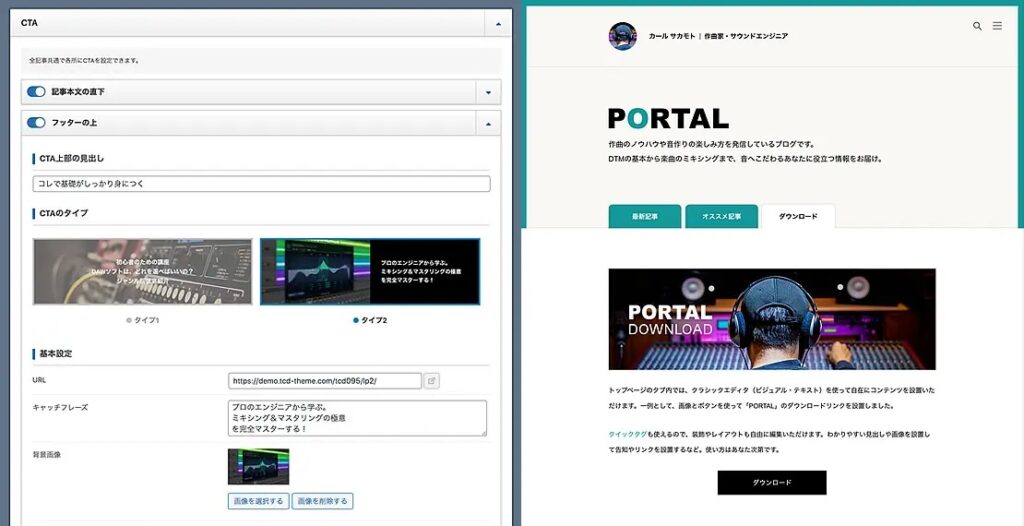The height and width of the screenshot is (526, 1024).
Task: Expand the 記事本文の直下 section arrow
Action: (x=488, y=92)
